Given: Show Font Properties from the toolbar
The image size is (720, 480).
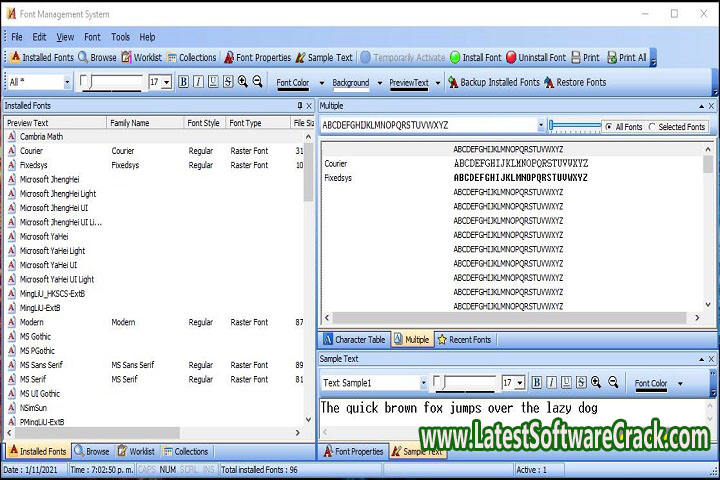Looking at the screenshot, I should coord(258,57).
